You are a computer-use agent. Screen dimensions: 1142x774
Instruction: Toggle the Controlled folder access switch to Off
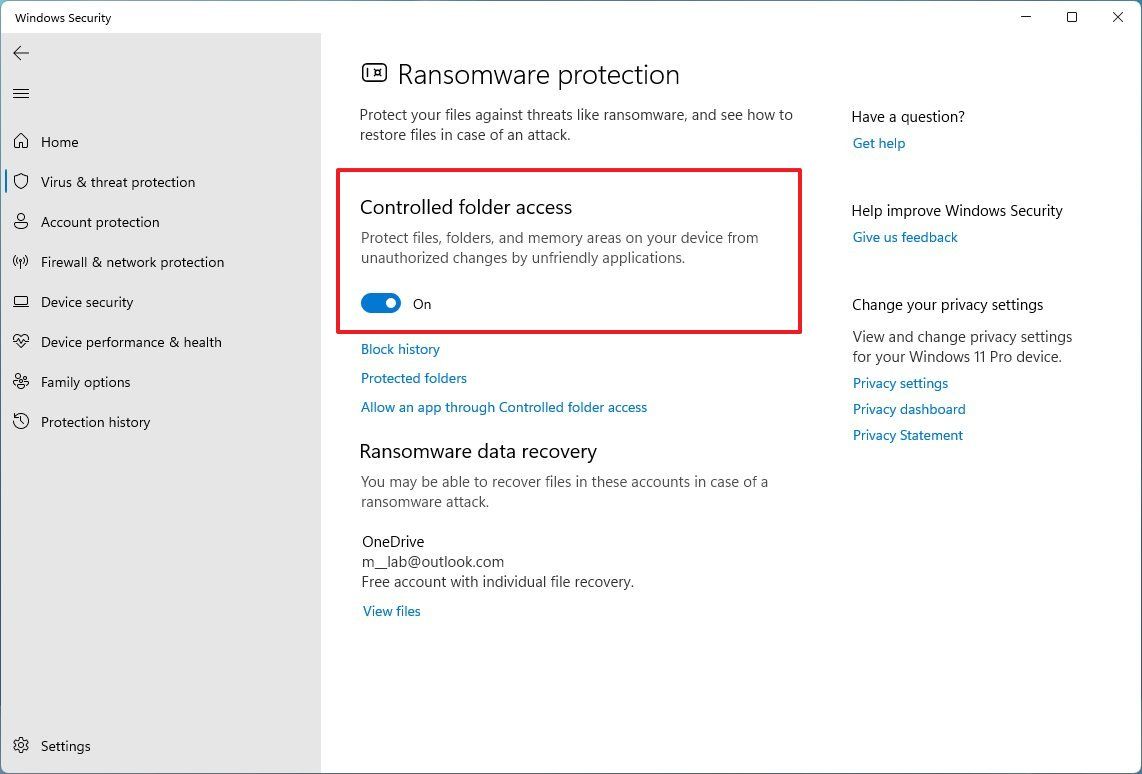tap(380, 303)
